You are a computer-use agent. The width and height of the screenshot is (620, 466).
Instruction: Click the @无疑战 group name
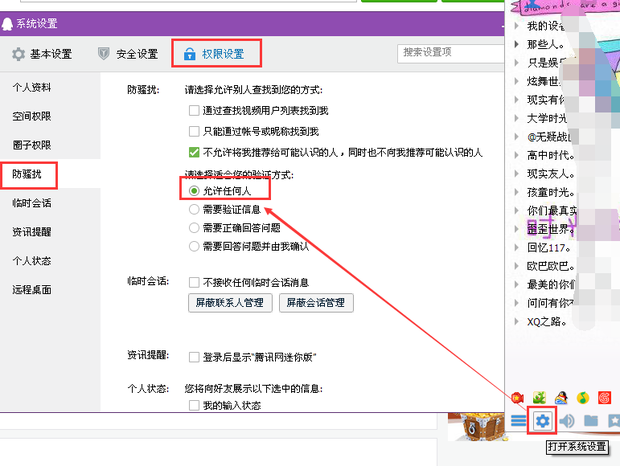pyautogui.click(x=549, y=137)
